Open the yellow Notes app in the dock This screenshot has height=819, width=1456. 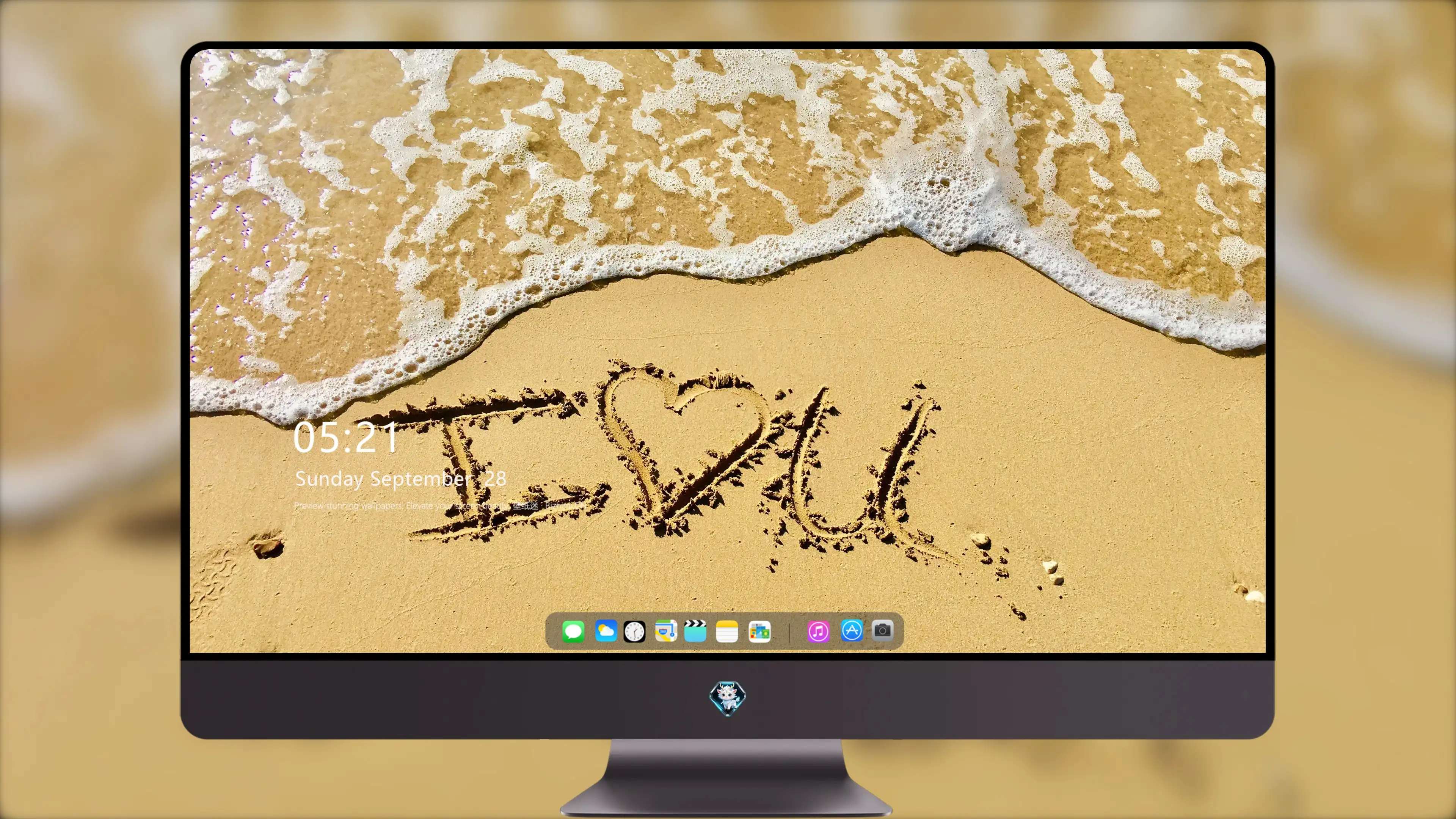point(727,631)
